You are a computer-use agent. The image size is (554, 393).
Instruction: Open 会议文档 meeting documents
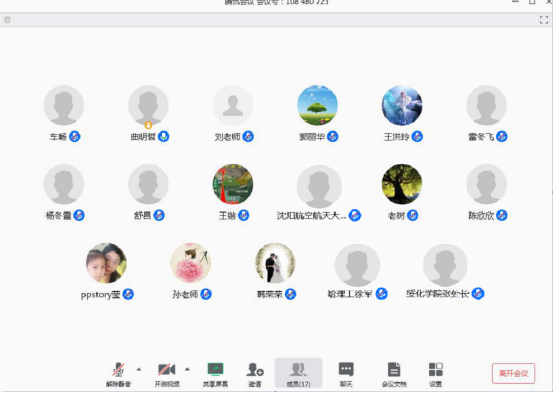tap(394, 374)
